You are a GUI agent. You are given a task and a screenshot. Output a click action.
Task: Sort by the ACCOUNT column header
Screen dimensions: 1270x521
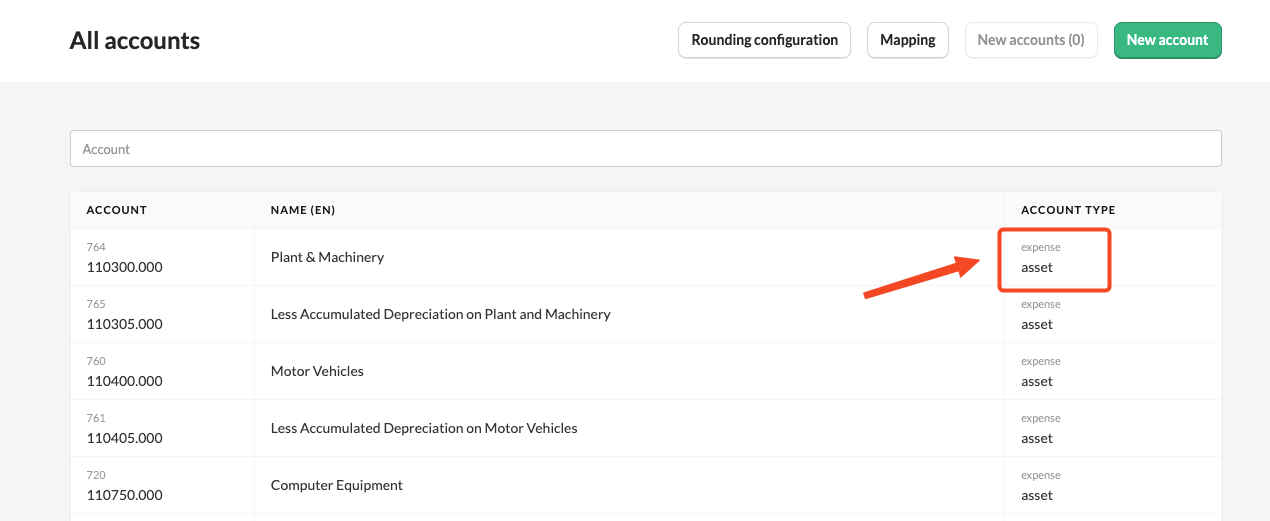point(117,210)
